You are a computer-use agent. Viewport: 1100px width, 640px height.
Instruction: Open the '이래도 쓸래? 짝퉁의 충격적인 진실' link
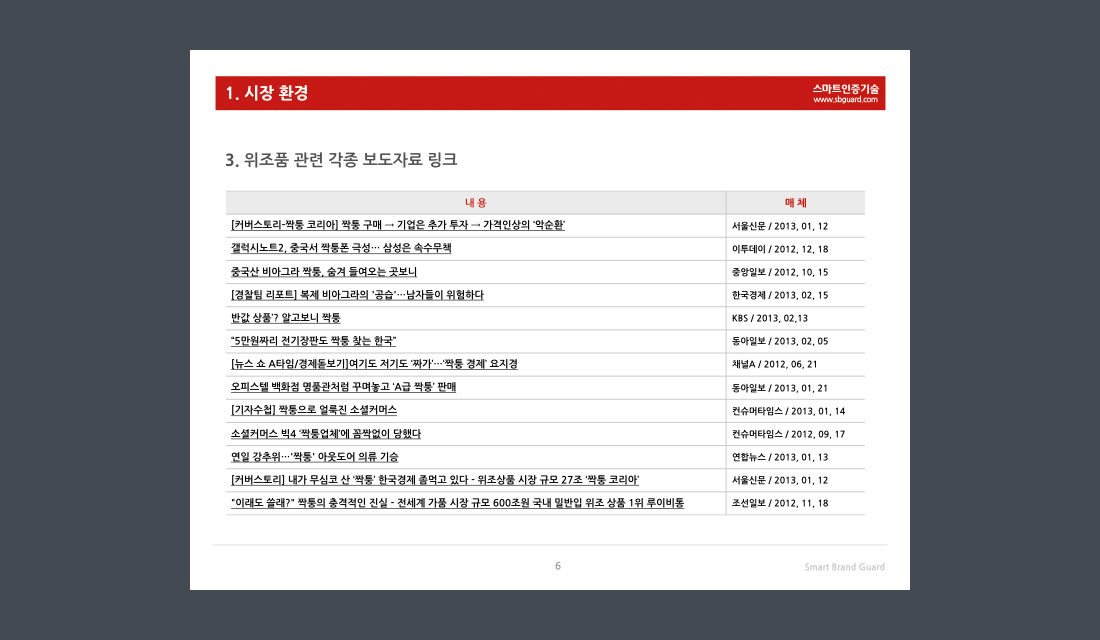click(x=457, y=503)
